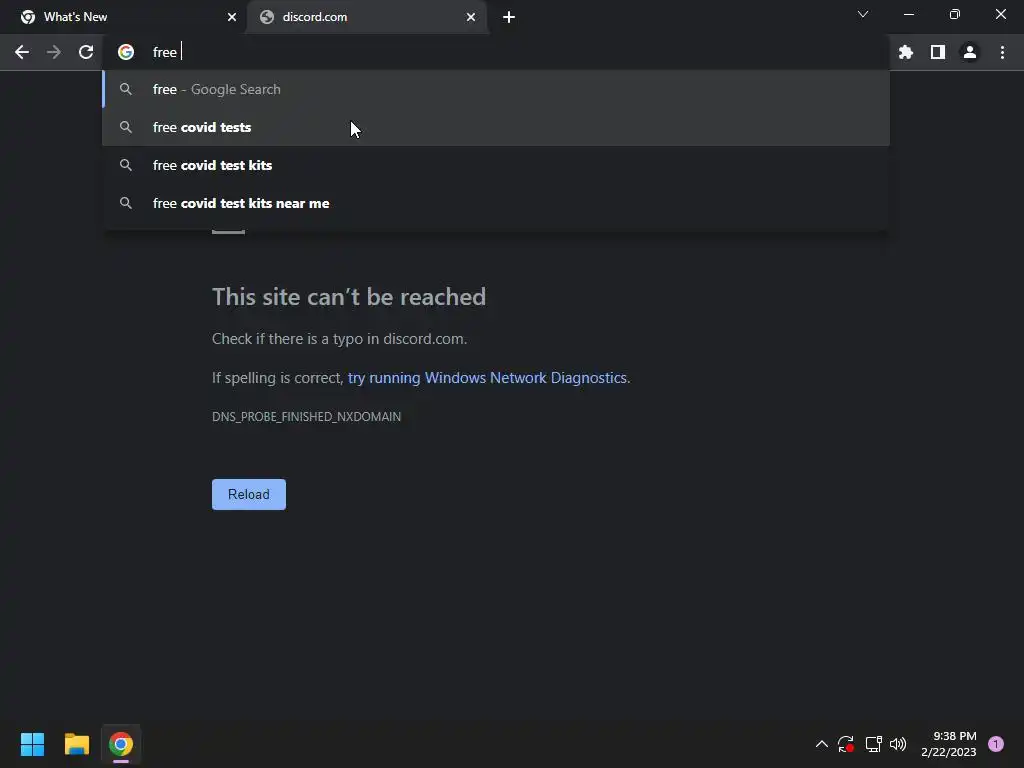Choose the 'free covid tests' suggestion
1024x768 pixels.
tap(496, 127)
